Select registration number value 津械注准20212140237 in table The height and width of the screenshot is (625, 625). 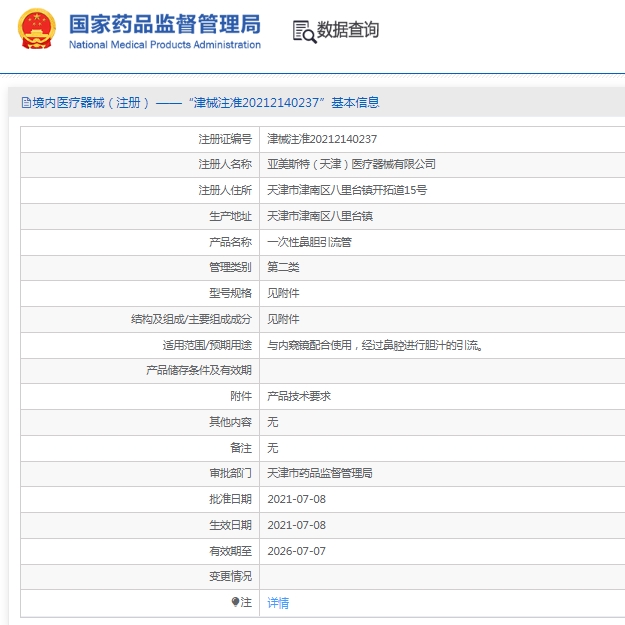pyautogui.click(x=322, y=139)
